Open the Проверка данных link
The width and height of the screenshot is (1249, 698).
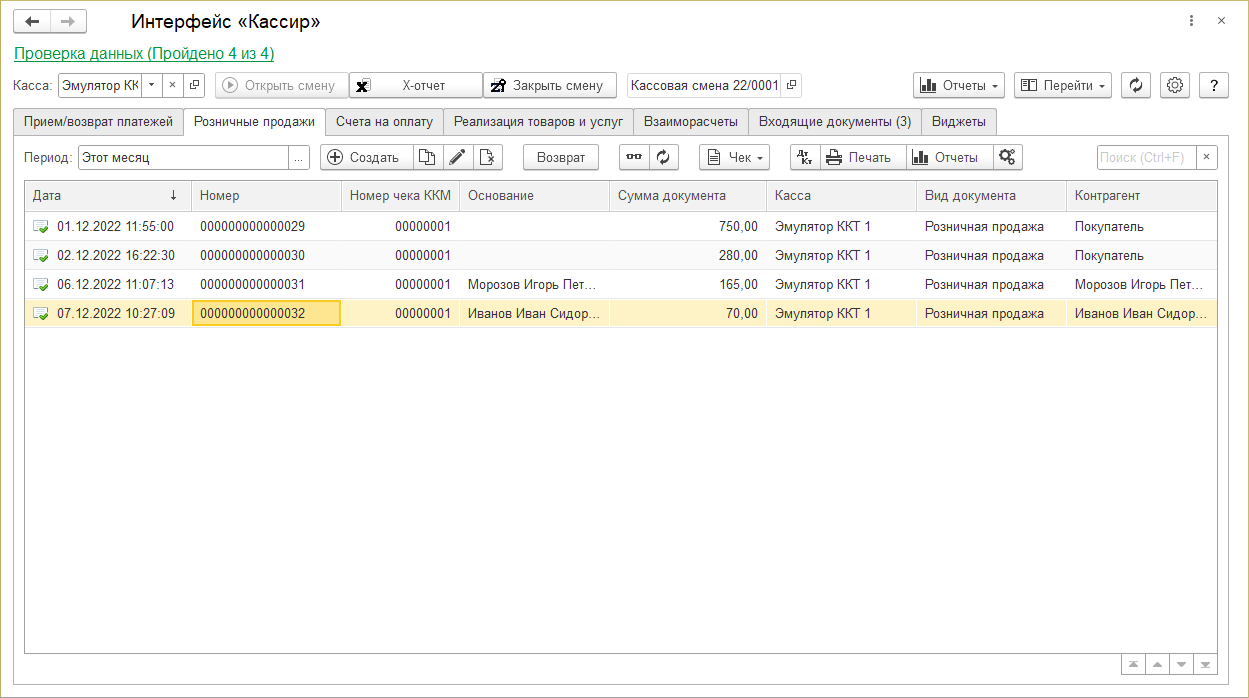point(144,54)
